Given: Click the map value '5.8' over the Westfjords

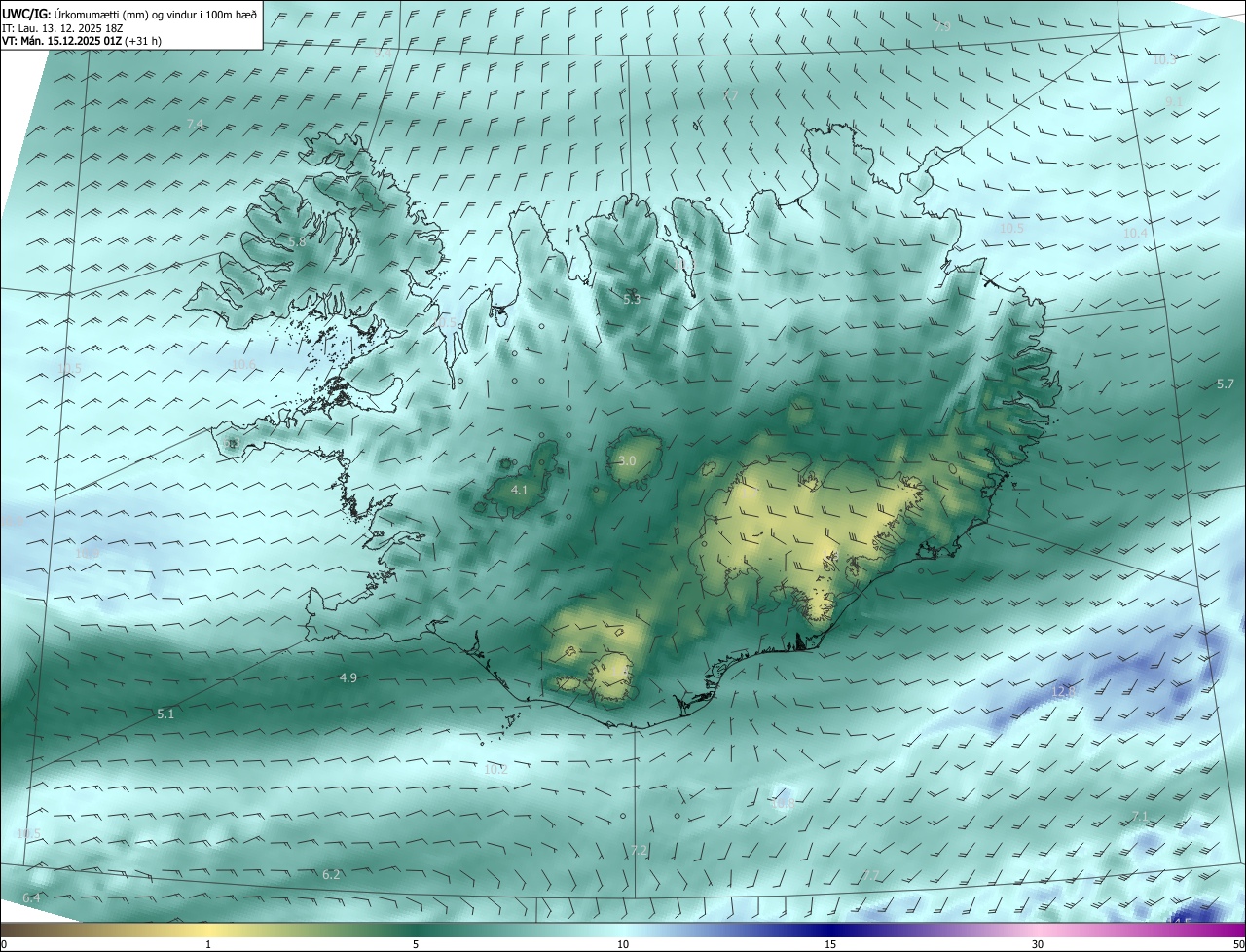Looking at the screenshot, I should (x=297, y=241).
